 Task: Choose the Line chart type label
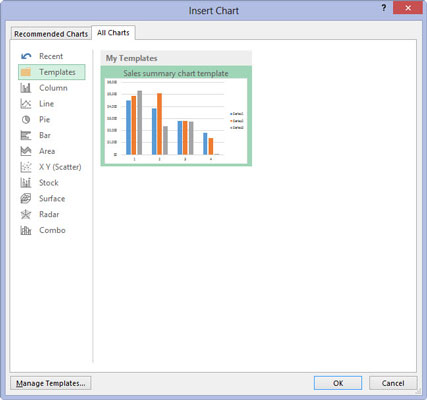46,104
